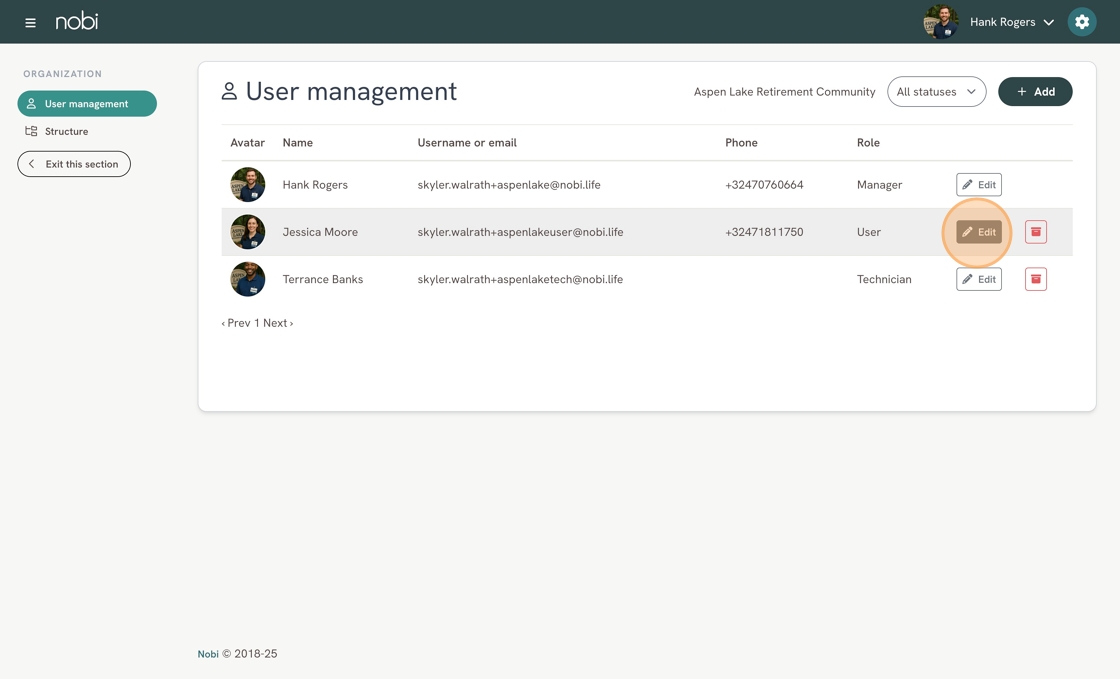The image size is (1120, 679).
Task: Click the Nobi footer link
Action: [208, 654]
